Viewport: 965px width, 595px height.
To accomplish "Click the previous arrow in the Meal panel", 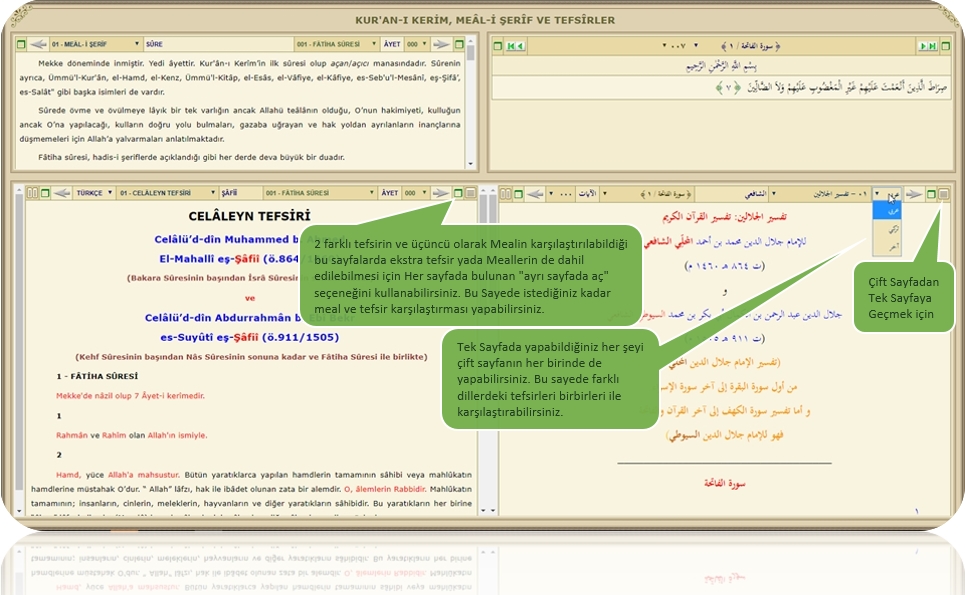I will pos(38,44).
